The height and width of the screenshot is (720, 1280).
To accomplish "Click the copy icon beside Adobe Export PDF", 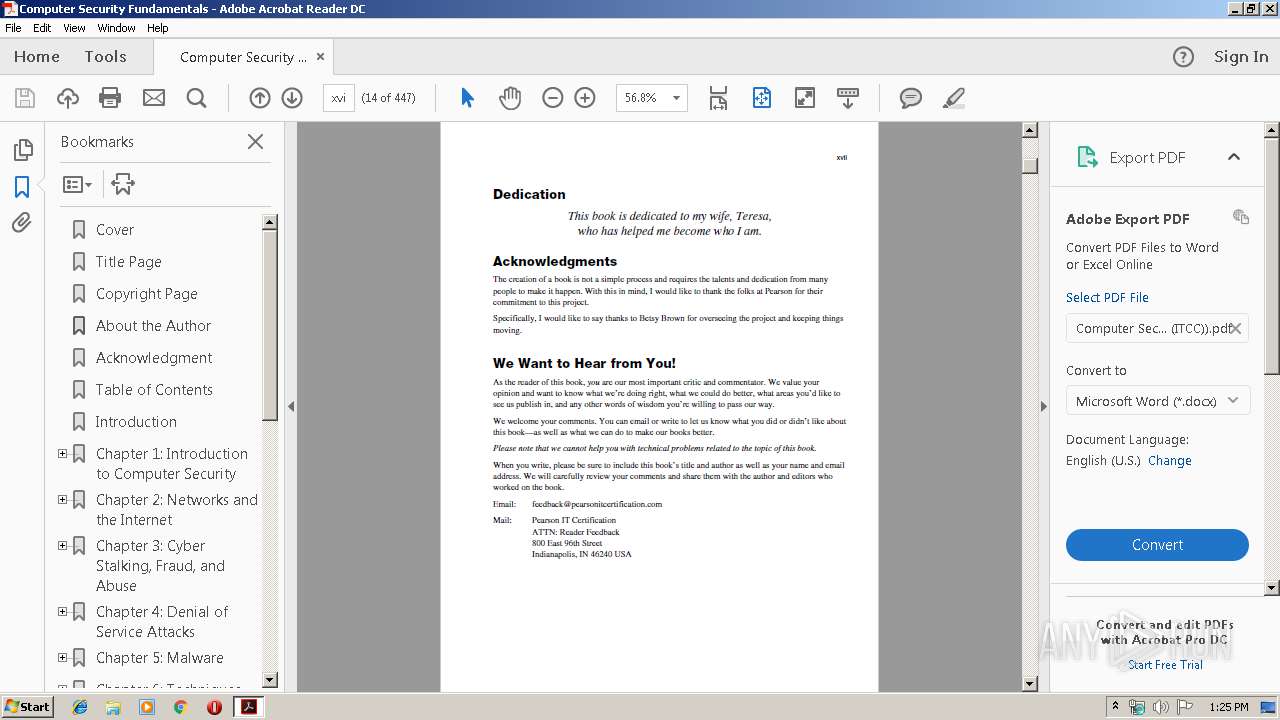I will point(1241,217).
